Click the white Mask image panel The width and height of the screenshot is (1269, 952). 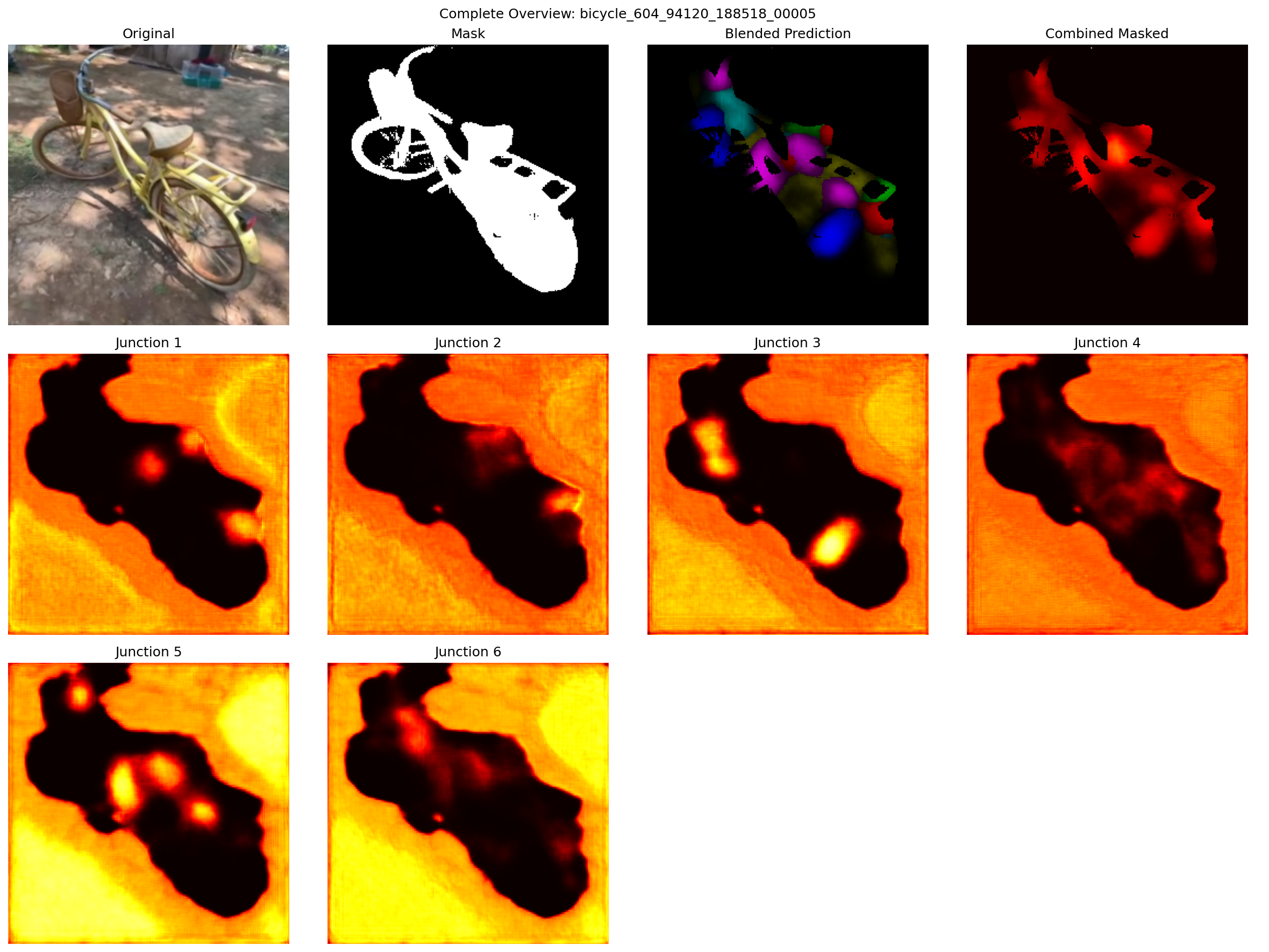(468, 185)
